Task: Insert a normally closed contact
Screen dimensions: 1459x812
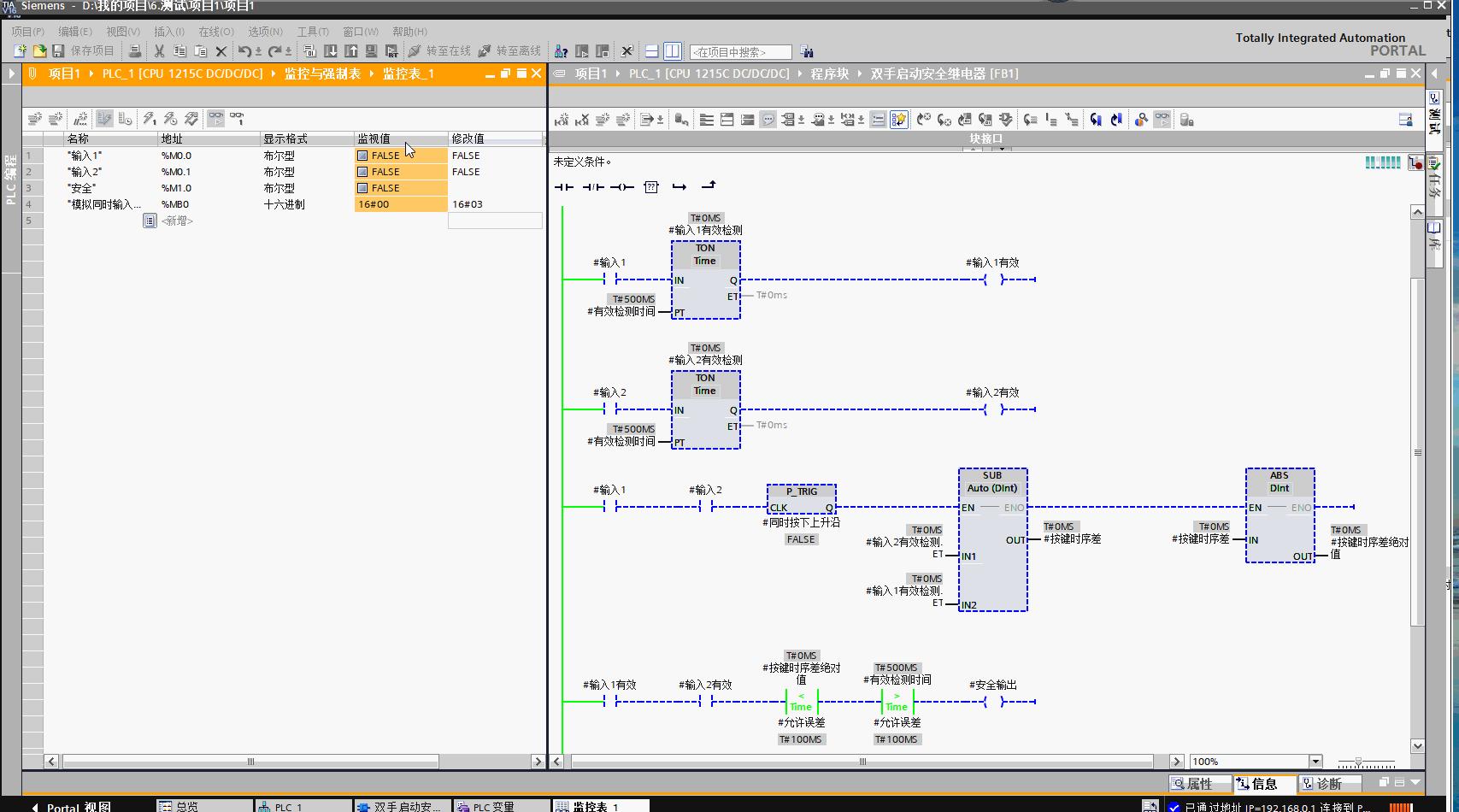Action: [x=593, y=187]
